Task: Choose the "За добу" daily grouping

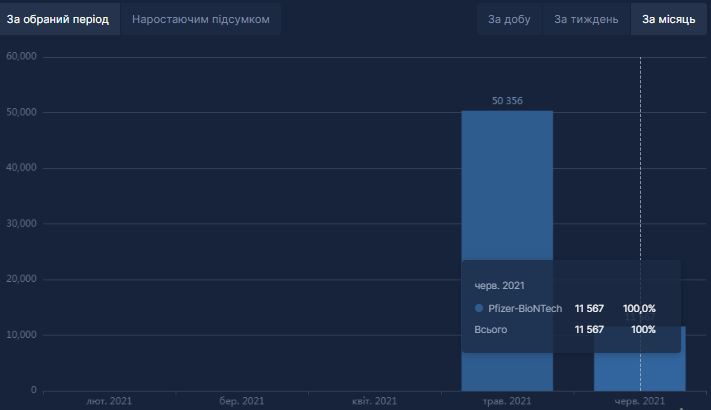Action: (x=508, y=19)
